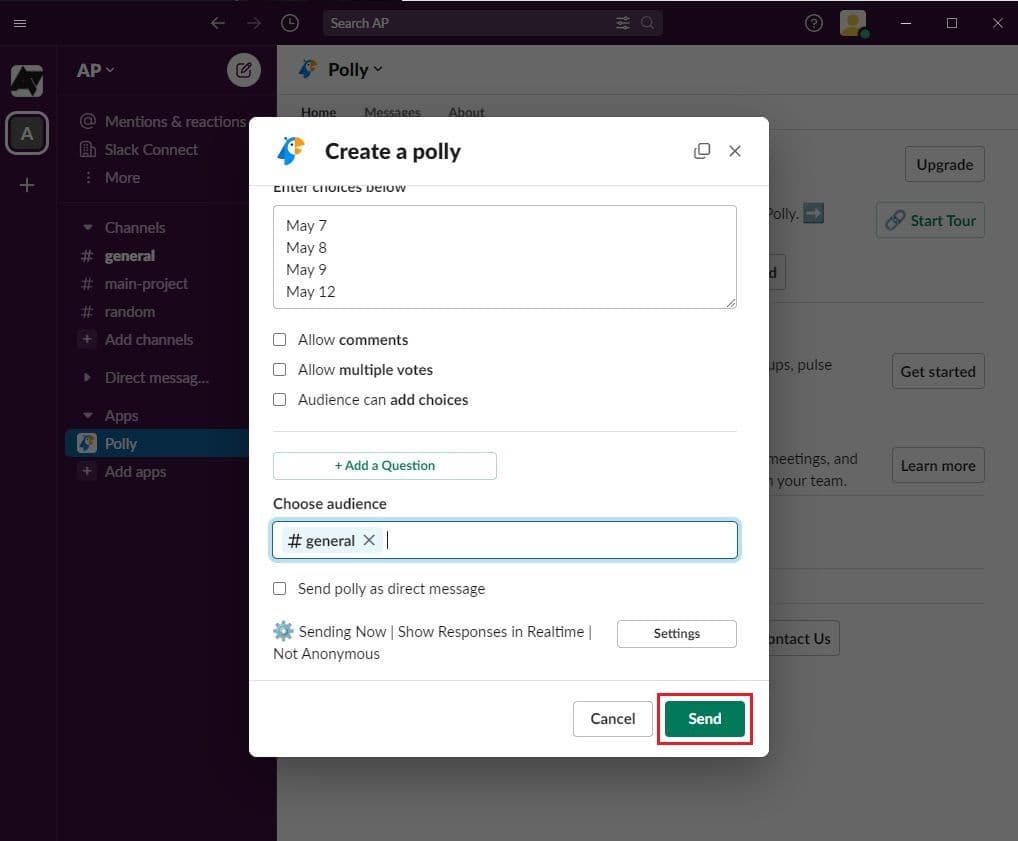This screenshot has width=1018, height=841.
Task: Check Send polly as direct message
Action: click(x=280, y=589)
